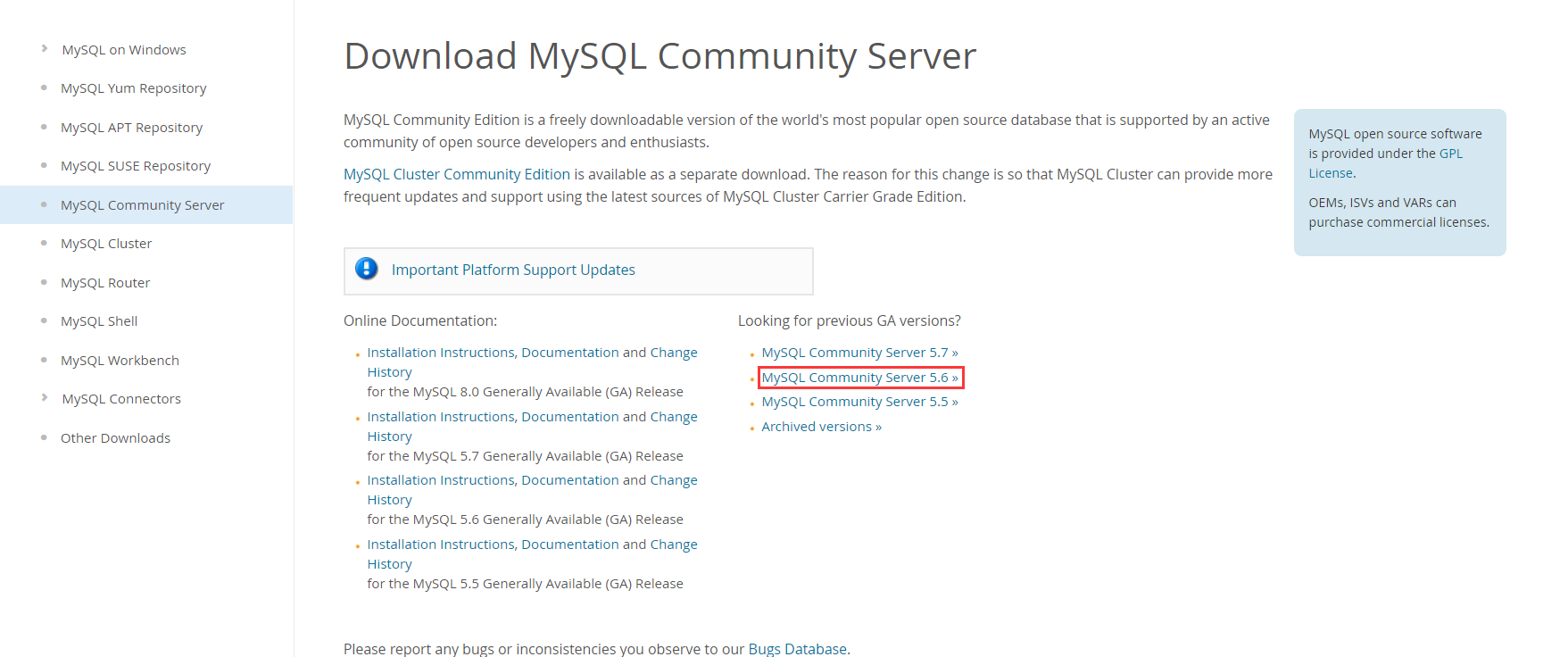Open MySQL APT Repository sidebar item
This screenshot has height=657, width=1568.
131,128
